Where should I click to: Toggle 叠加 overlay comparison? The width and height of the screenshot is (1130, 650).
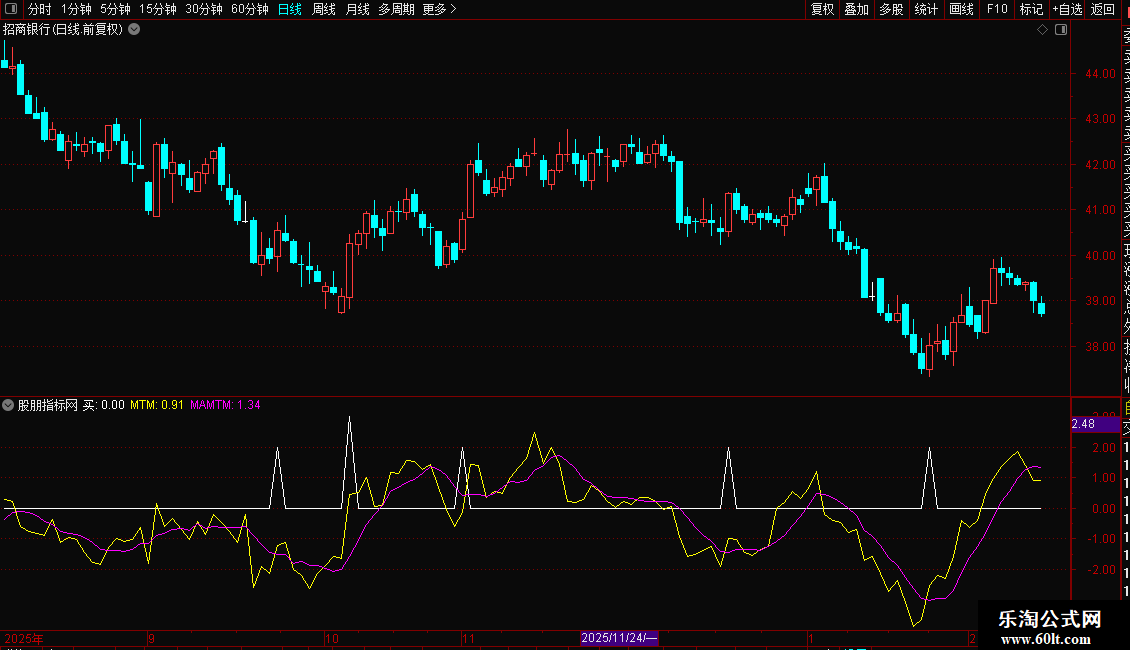tap(856, 9)
